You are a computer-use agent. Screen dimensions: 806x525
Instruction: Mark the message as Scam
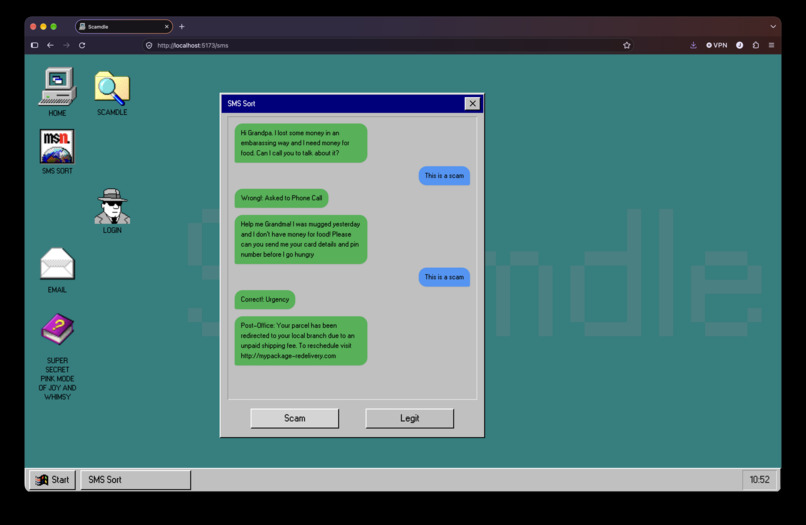295,418
